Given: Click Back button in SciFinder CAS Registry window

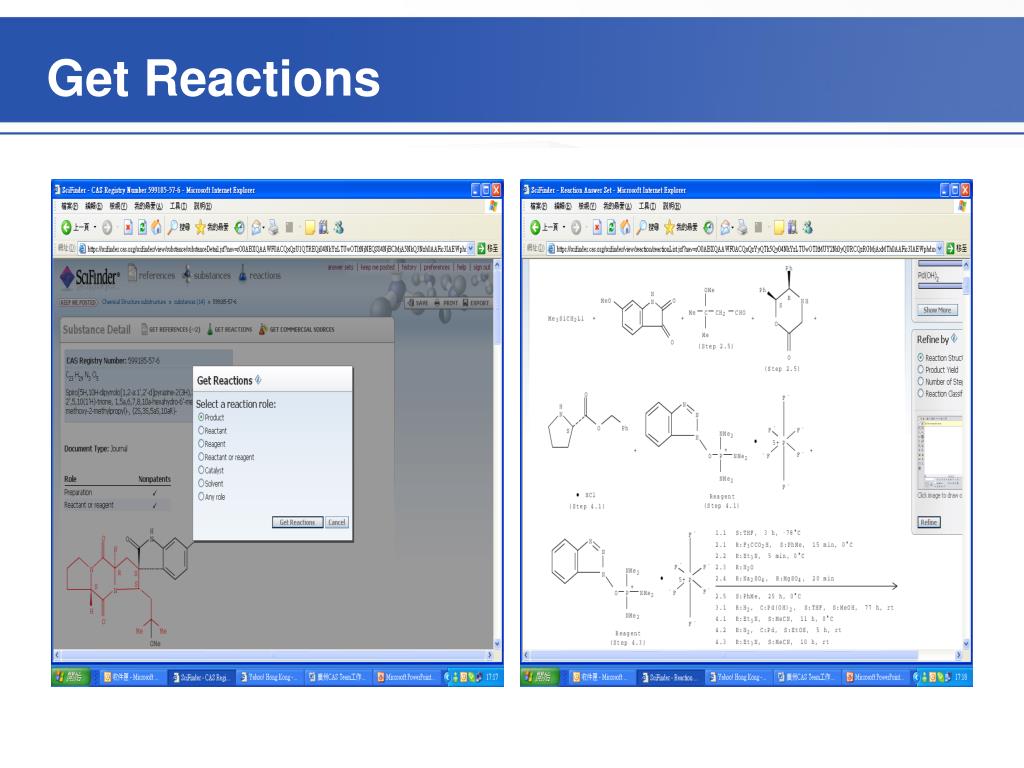Looking at the screenshot, I should pyautogui.click(x=74, y=227).
